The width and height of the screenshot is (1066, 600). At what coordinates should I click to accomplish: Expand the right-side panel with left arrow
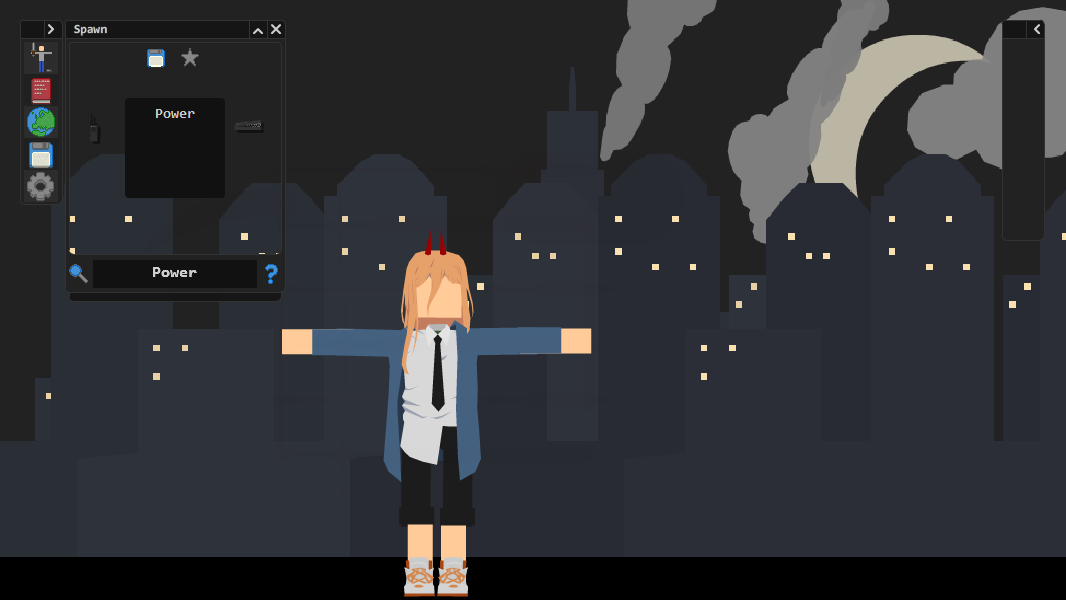(1036, 29)
